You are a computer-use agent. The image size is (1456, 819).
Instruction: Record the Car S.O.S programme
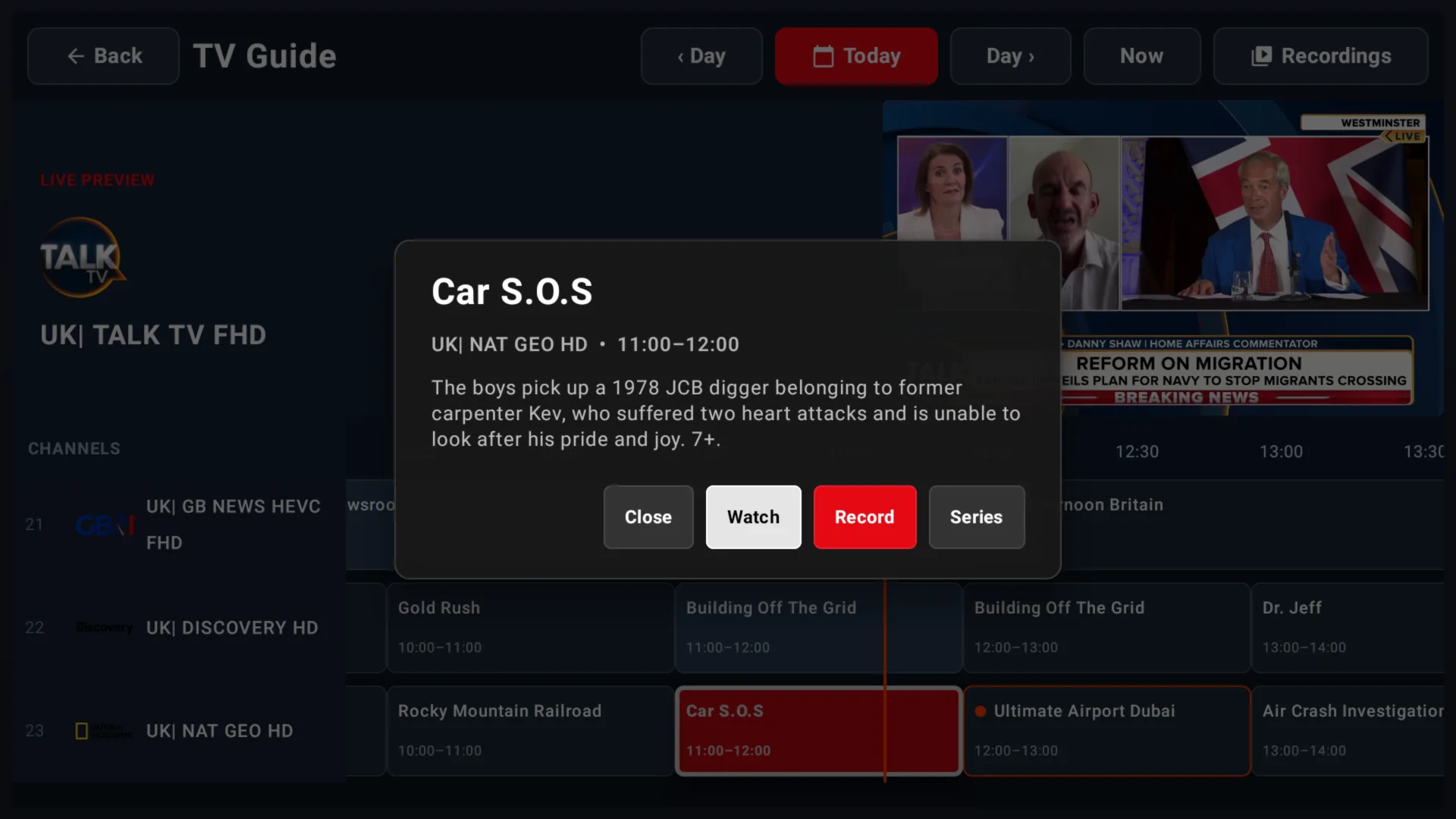864,517
